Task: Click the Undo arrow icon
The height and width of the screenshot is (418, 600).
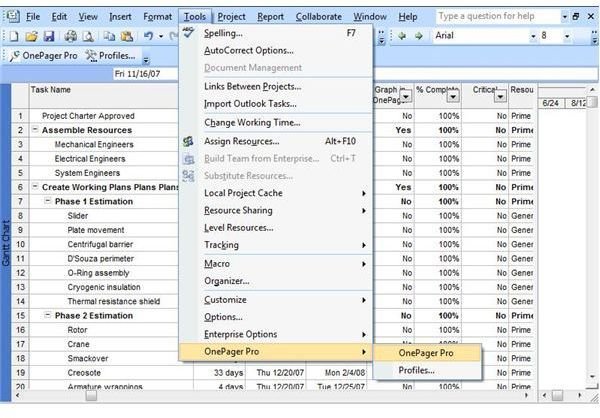Action: tap(148, 36)
